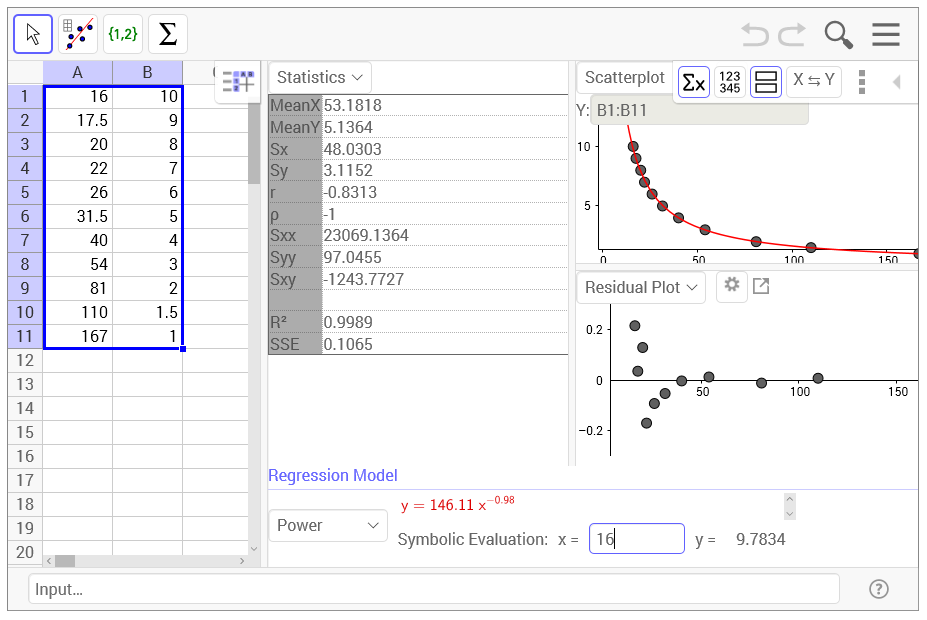Click the Symbolic Evaluation x field
This screenshot has height=620, width=927.
(x=636, y=539)
